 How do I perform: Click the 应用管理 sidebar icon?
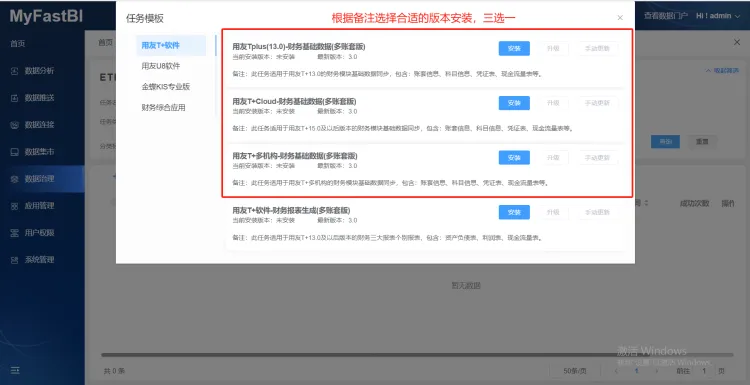coord(15,206)
